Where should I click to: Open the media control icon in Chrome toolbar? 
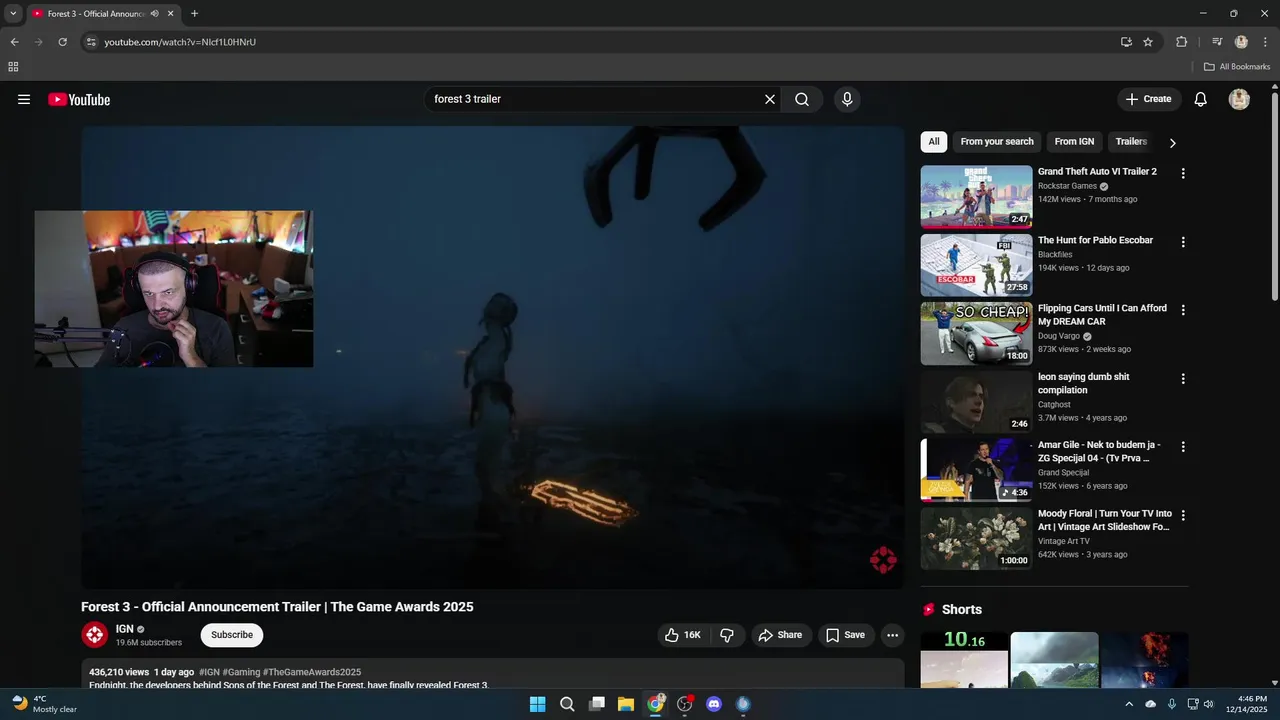(x=1217, y=42)
